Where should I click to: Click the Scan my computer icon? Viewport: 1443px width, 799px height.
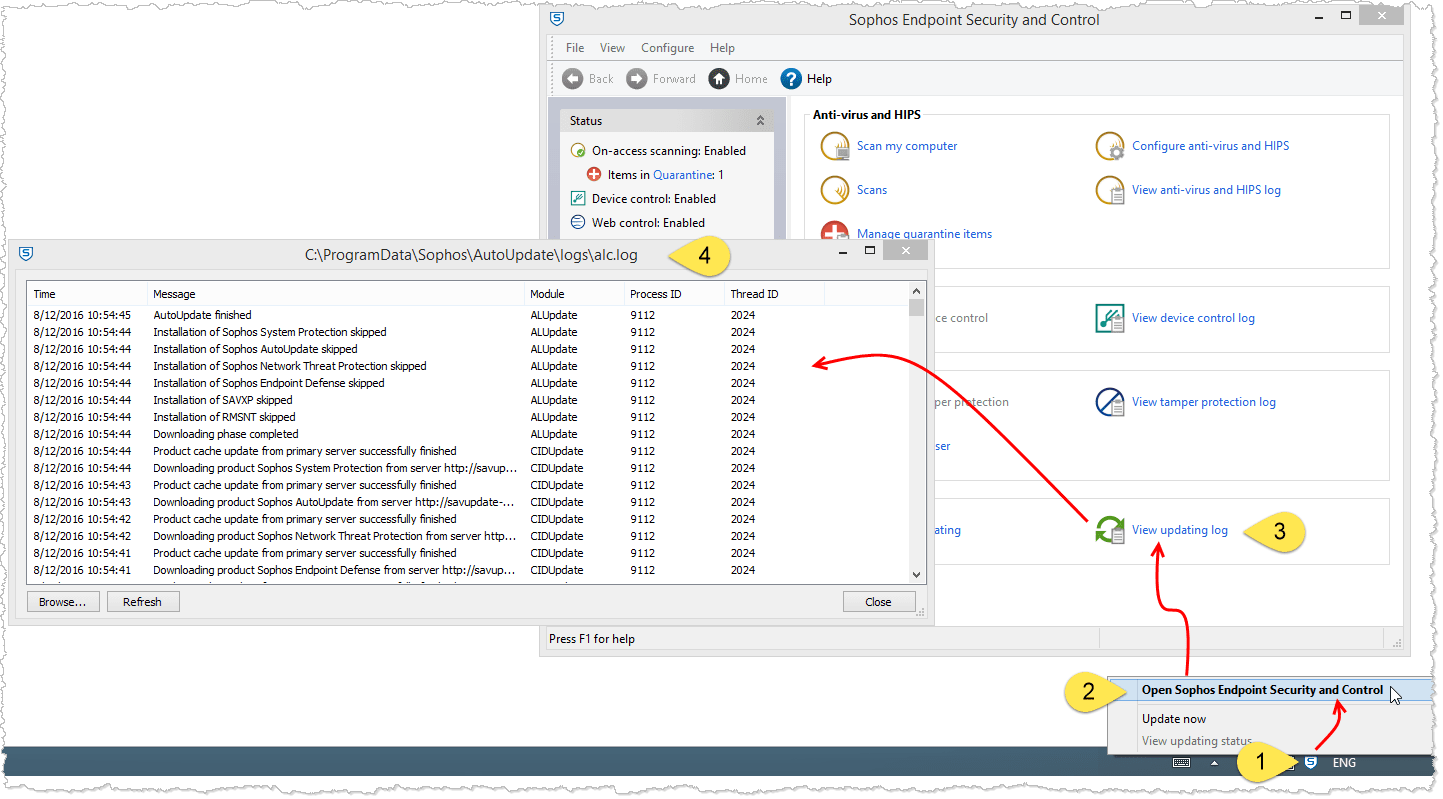[835, 147]
